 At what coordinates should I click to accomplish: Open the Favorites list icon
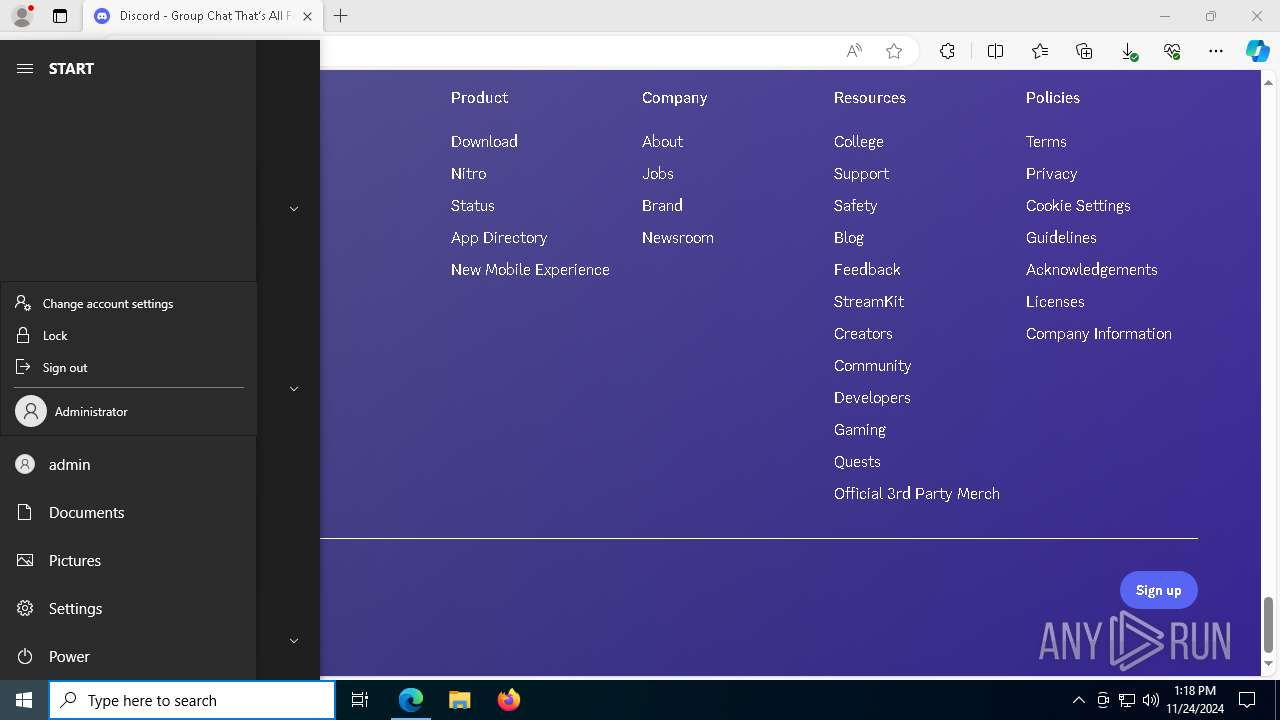tap(1040, 51)
